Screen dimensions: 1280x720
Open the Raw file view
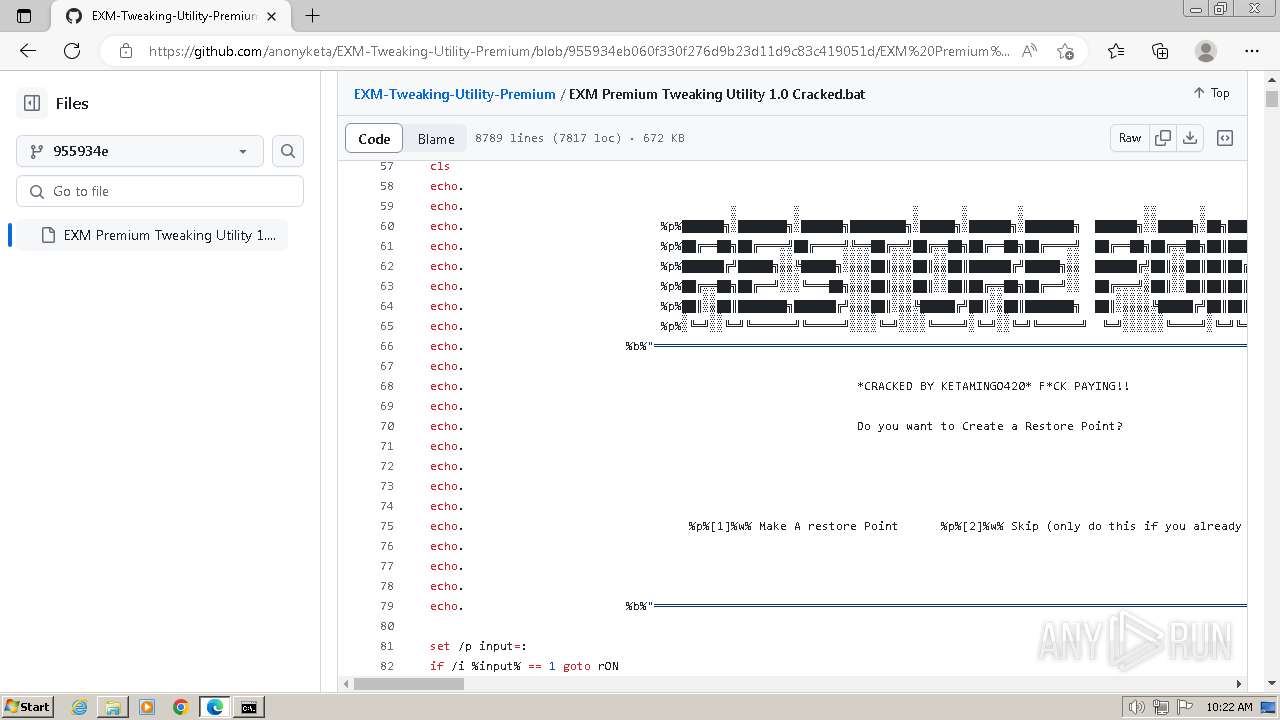[1130, 138]
